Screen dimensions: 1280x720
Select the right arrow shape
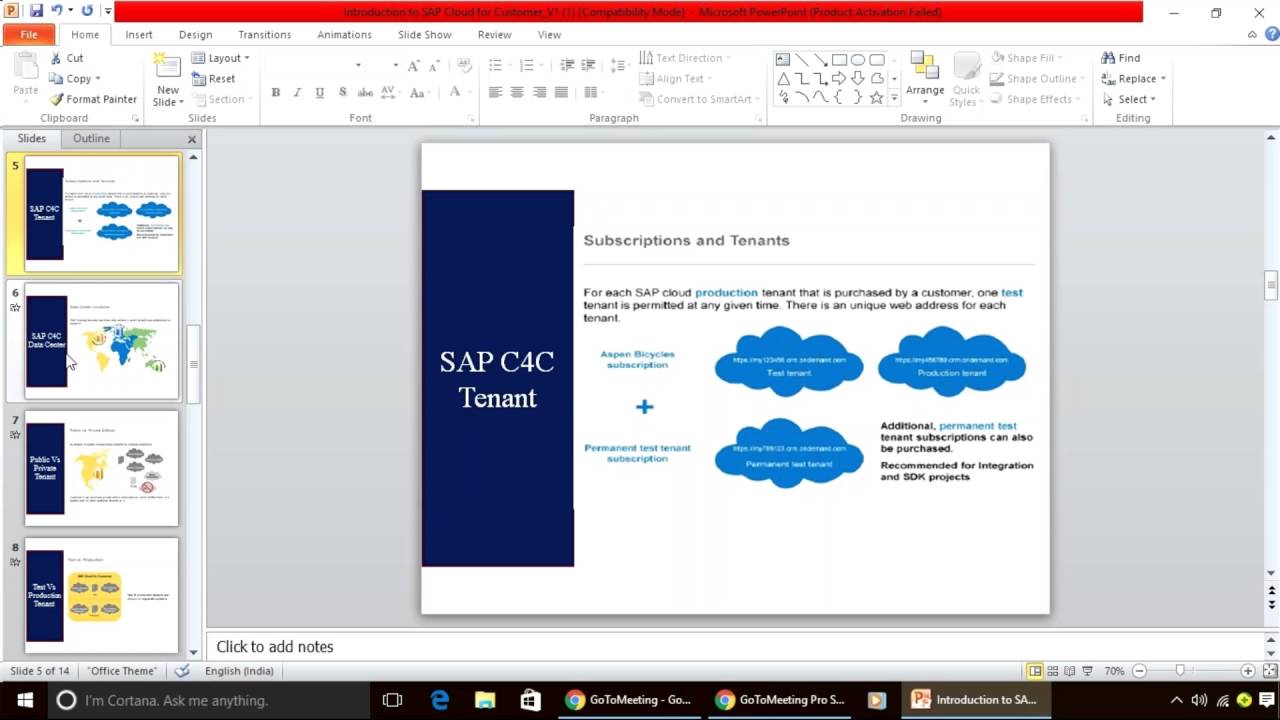pyautogui.click(x=839, y=78)
